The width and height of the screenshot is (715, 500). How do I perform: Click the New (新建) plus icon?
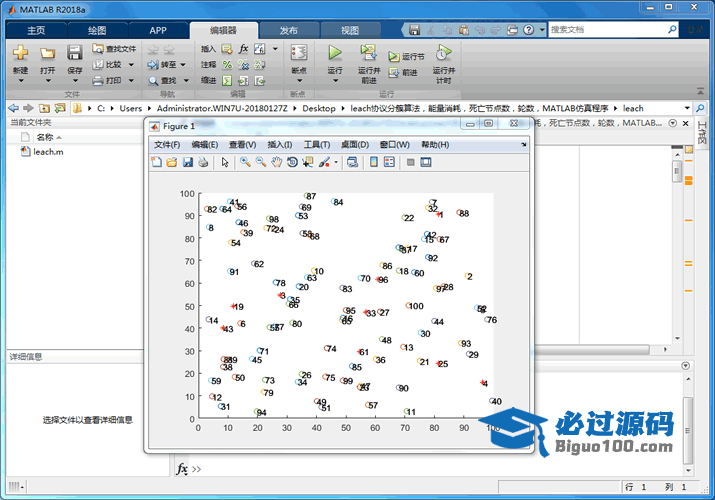(20, 53)
